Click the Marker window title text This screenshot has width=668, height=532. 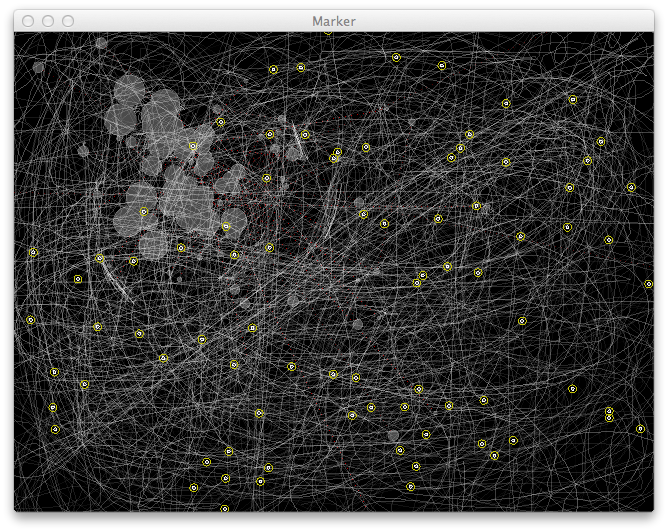pyautogui.click(x=334, y=21)
